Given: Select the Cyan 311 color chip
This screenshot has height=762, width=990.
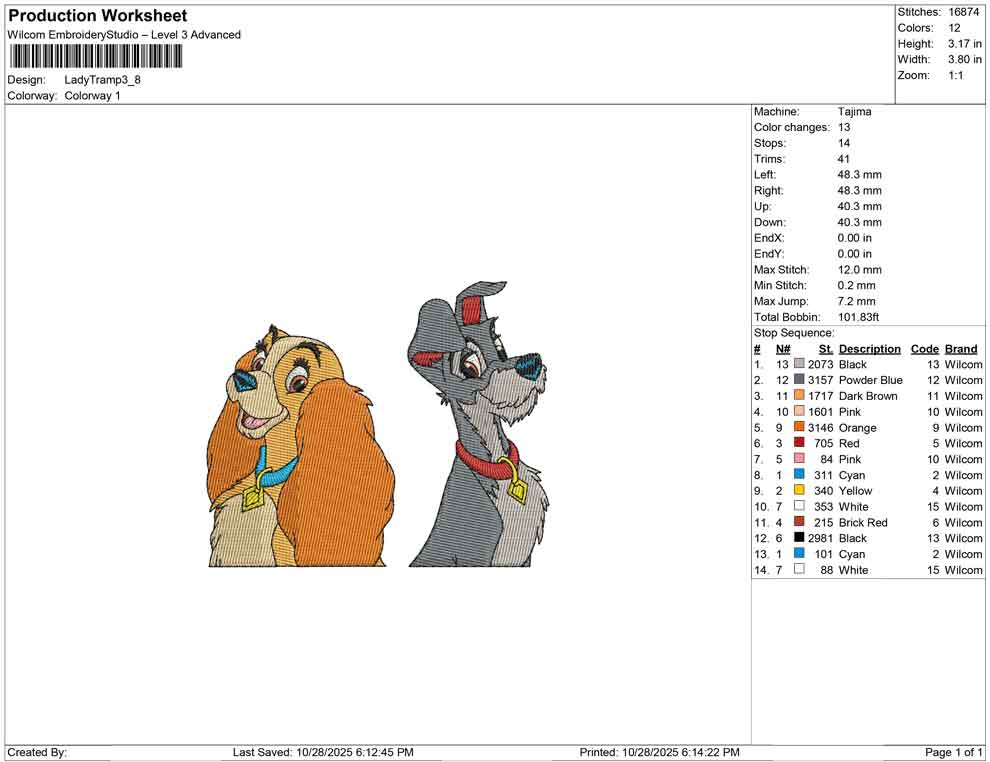Looking at the screenshot, I should tap(799, 475).
